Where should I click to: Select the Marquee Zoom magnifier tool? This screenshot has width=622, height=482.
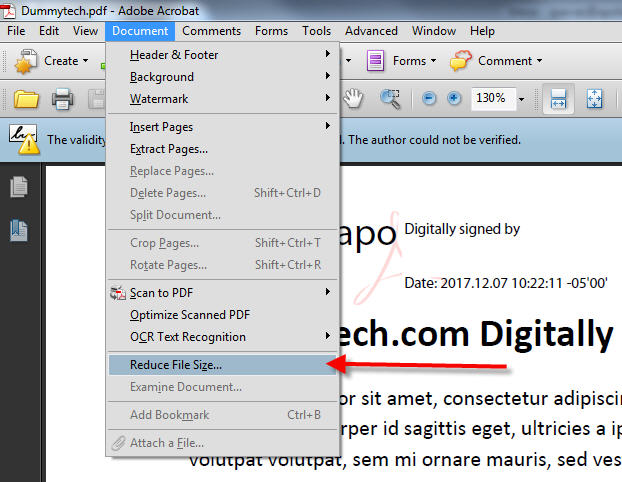click(x=390, y=98)
